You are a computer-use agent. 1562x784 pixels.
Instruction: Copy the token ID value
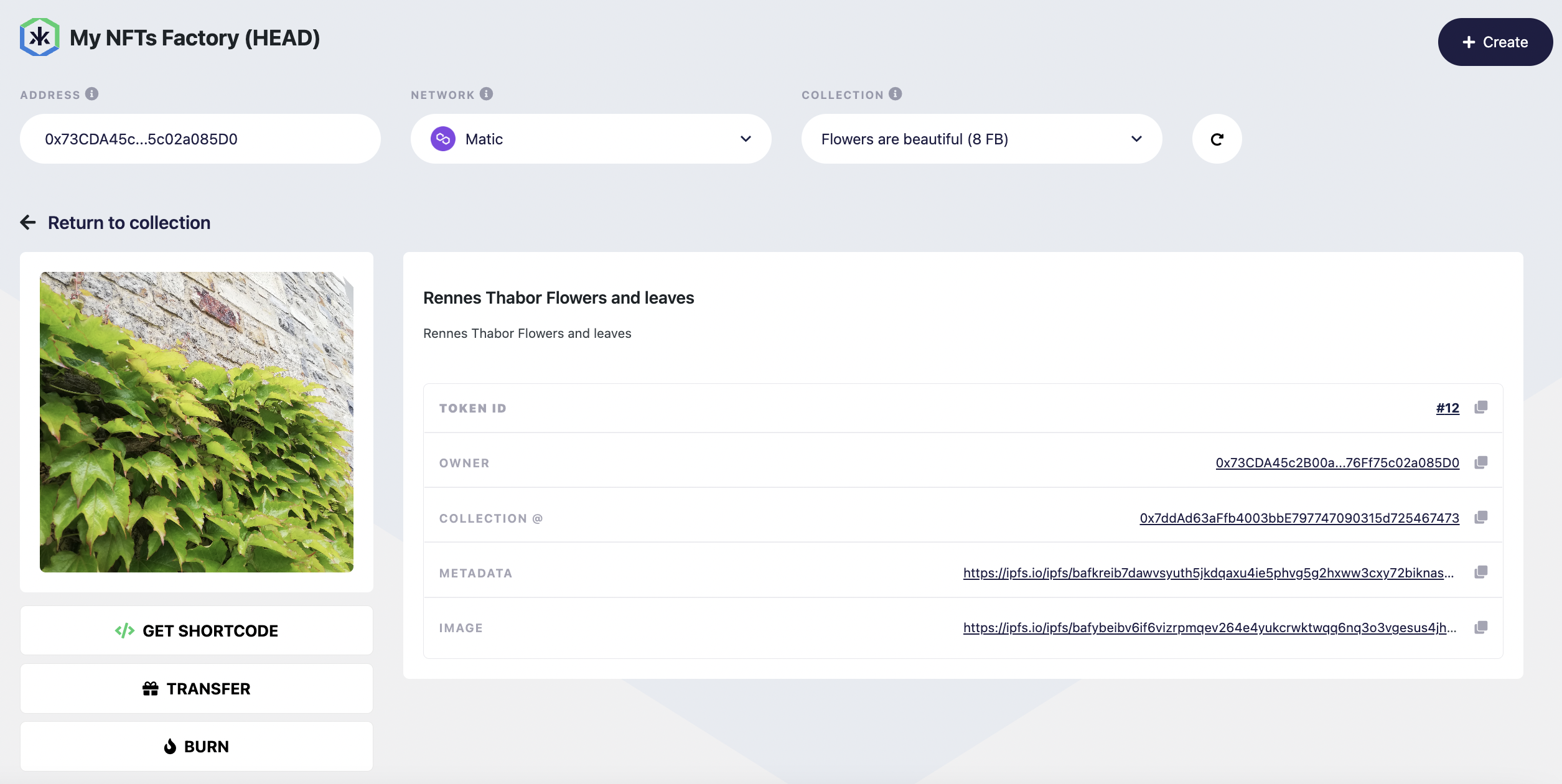click(1480, 408)
